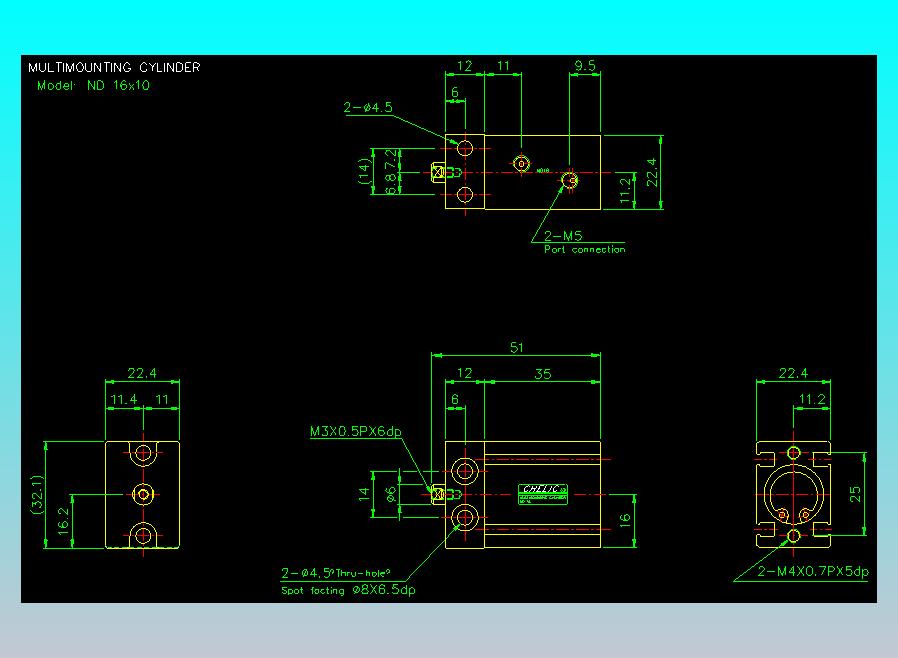Select the 14 dimension beside ø6

coord(364,494)
